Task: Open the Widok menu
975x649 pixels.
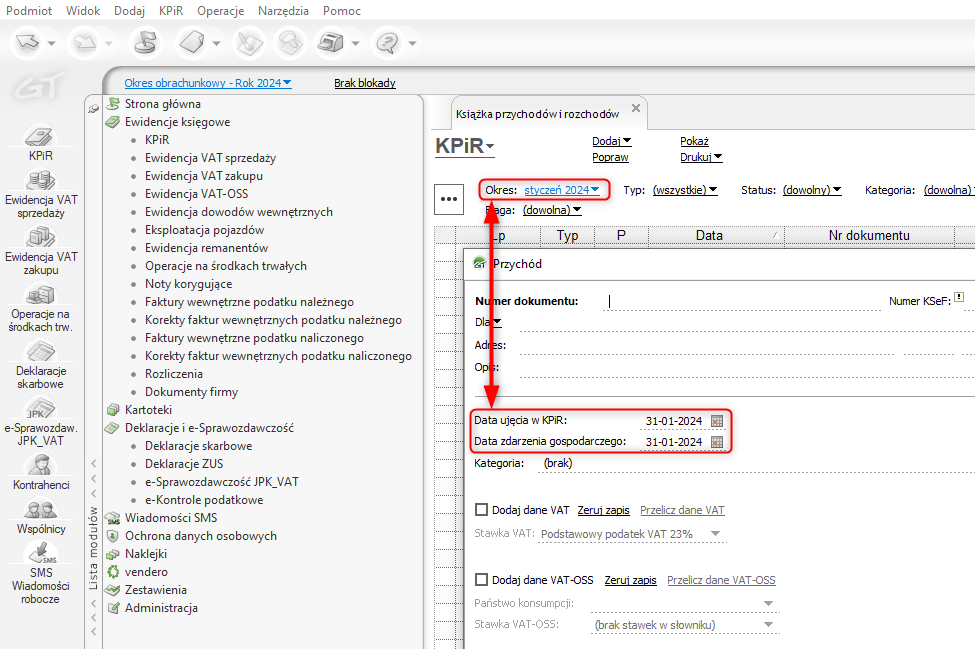Action: 83,11
